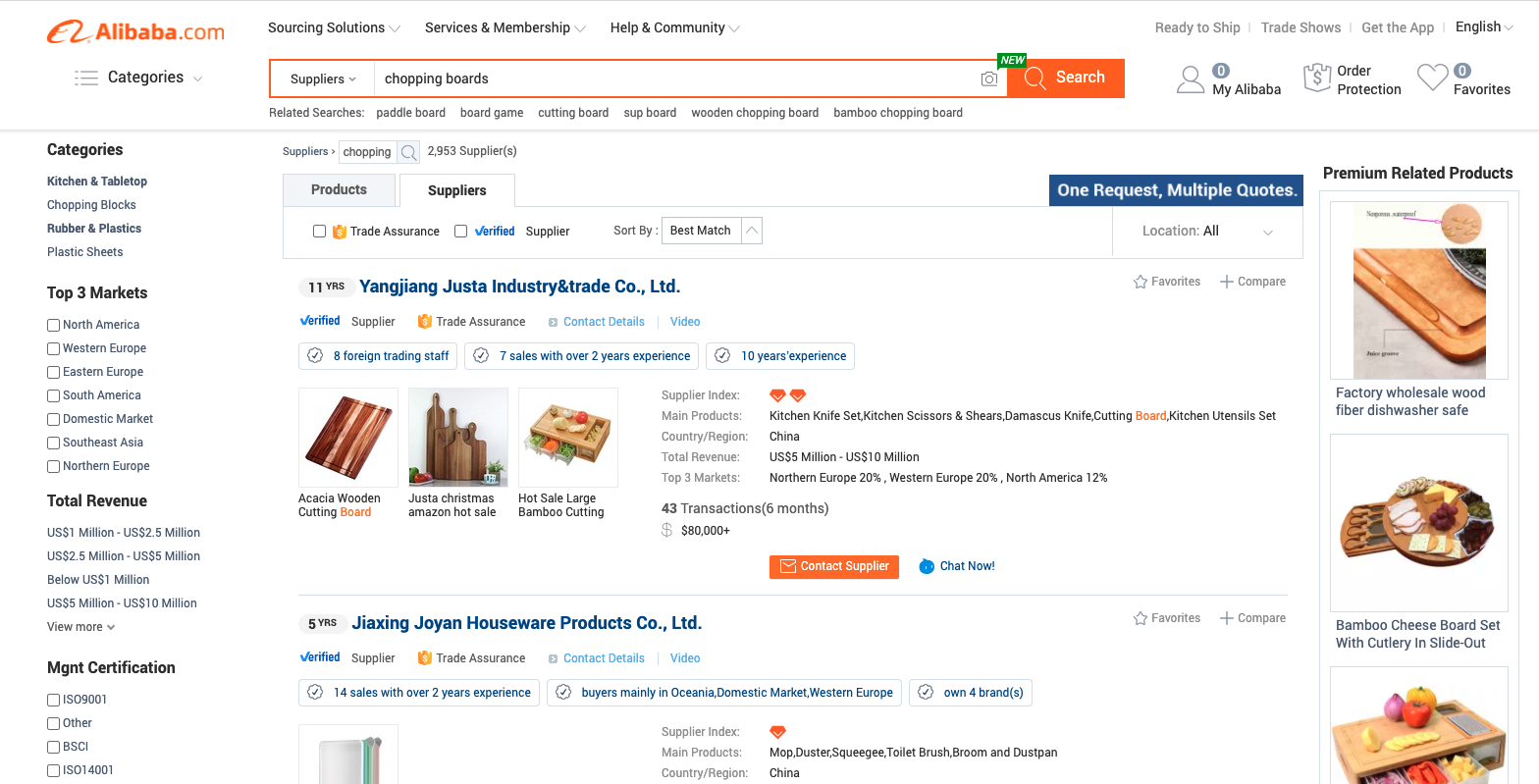Click the Alibaba.com logo
The image size is (1539, 784).
135,32
